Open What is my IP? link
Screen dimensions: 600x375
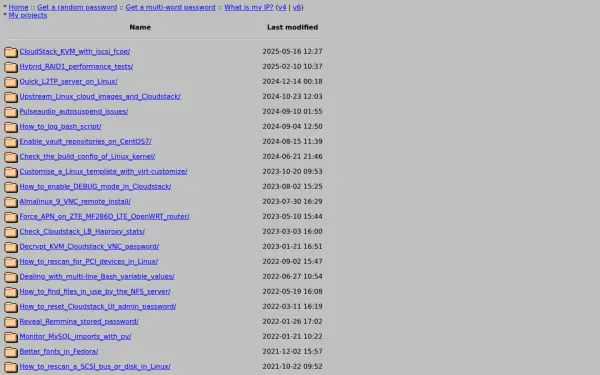(249, 7)
